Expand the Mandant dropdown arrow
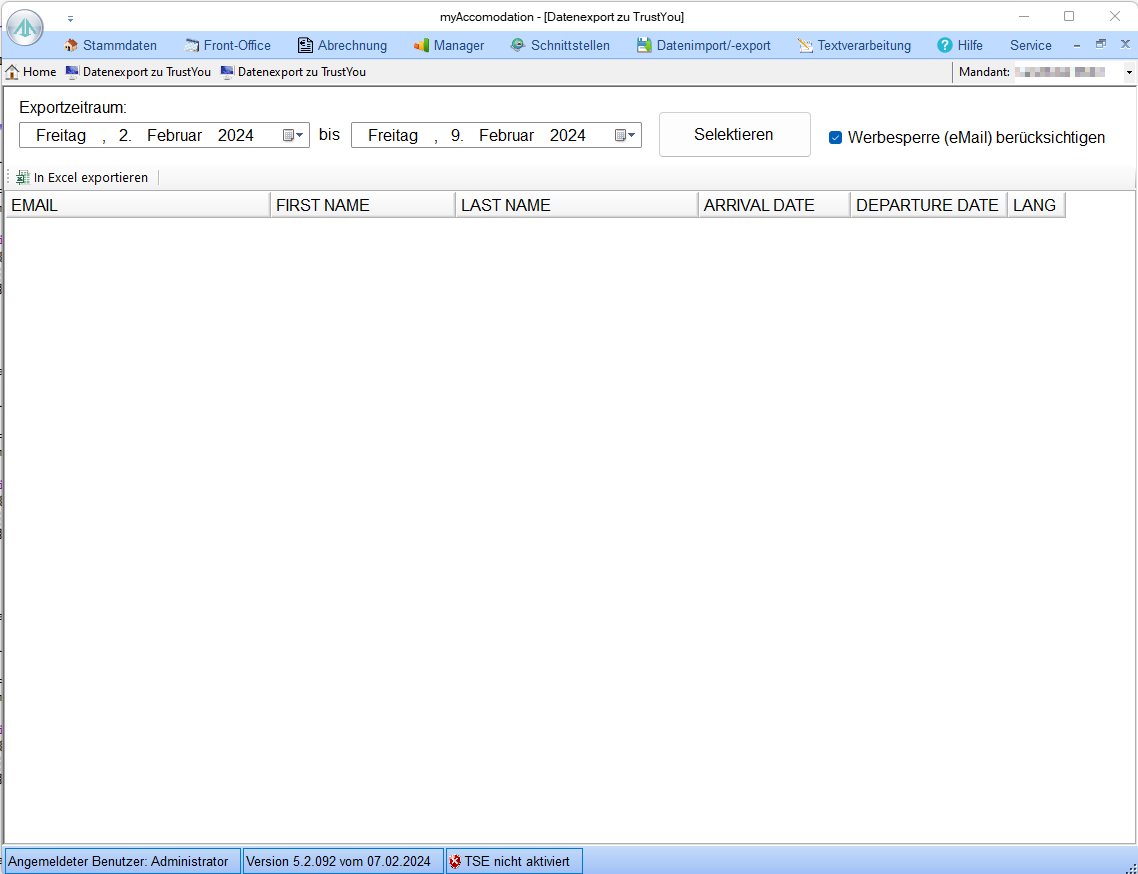Viewport: 1138px width, 874px height. coord(1129,72)
